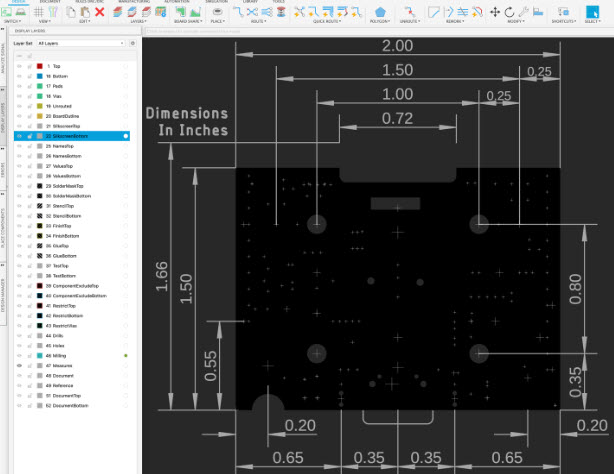The image size is (614, 474).
Task: Click the top-left mounting hole on the board
Action: pyautogui.click(x=317, y=224)
